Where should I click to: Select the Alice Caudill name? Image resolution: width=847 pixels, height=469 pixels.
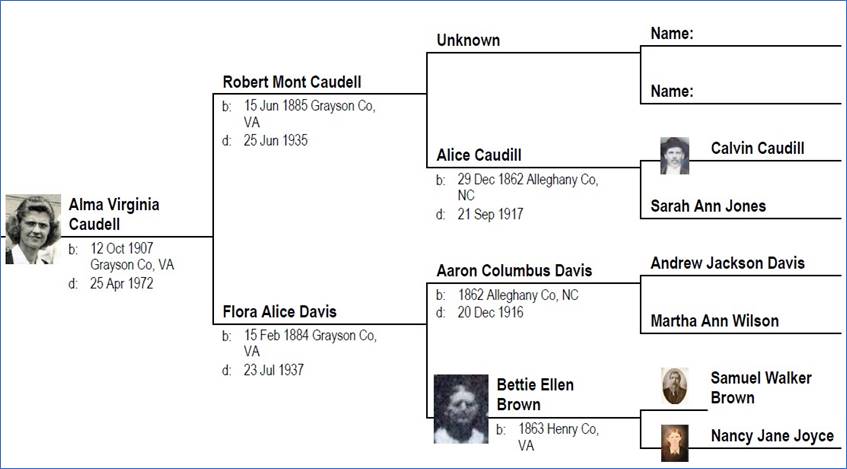[x=479, y=156]
